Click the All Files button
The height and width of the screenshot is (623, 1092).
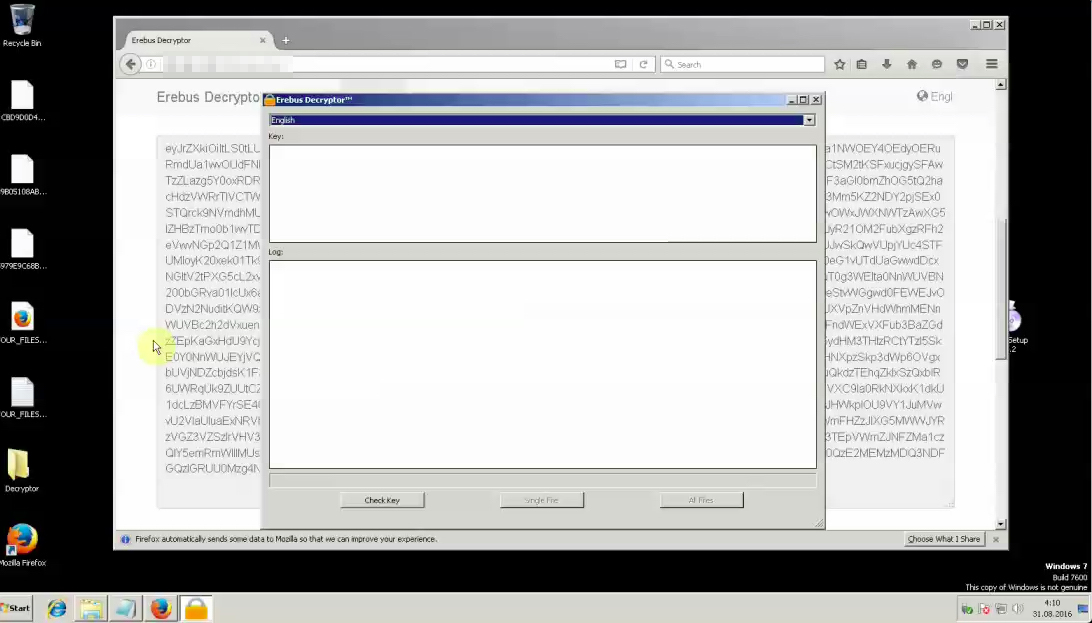[701, 500]
